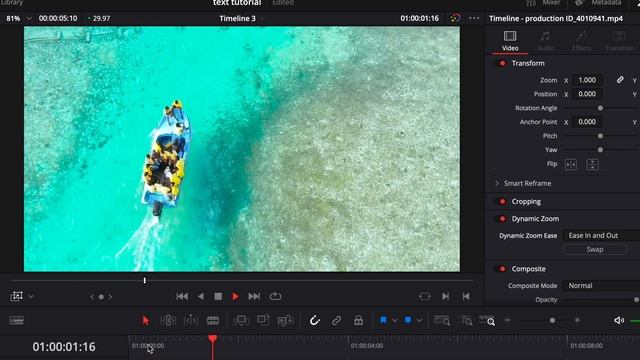The image size is (640, 360).
Task: Click the viewer transform overlay icon
Action: click(17, 296)
